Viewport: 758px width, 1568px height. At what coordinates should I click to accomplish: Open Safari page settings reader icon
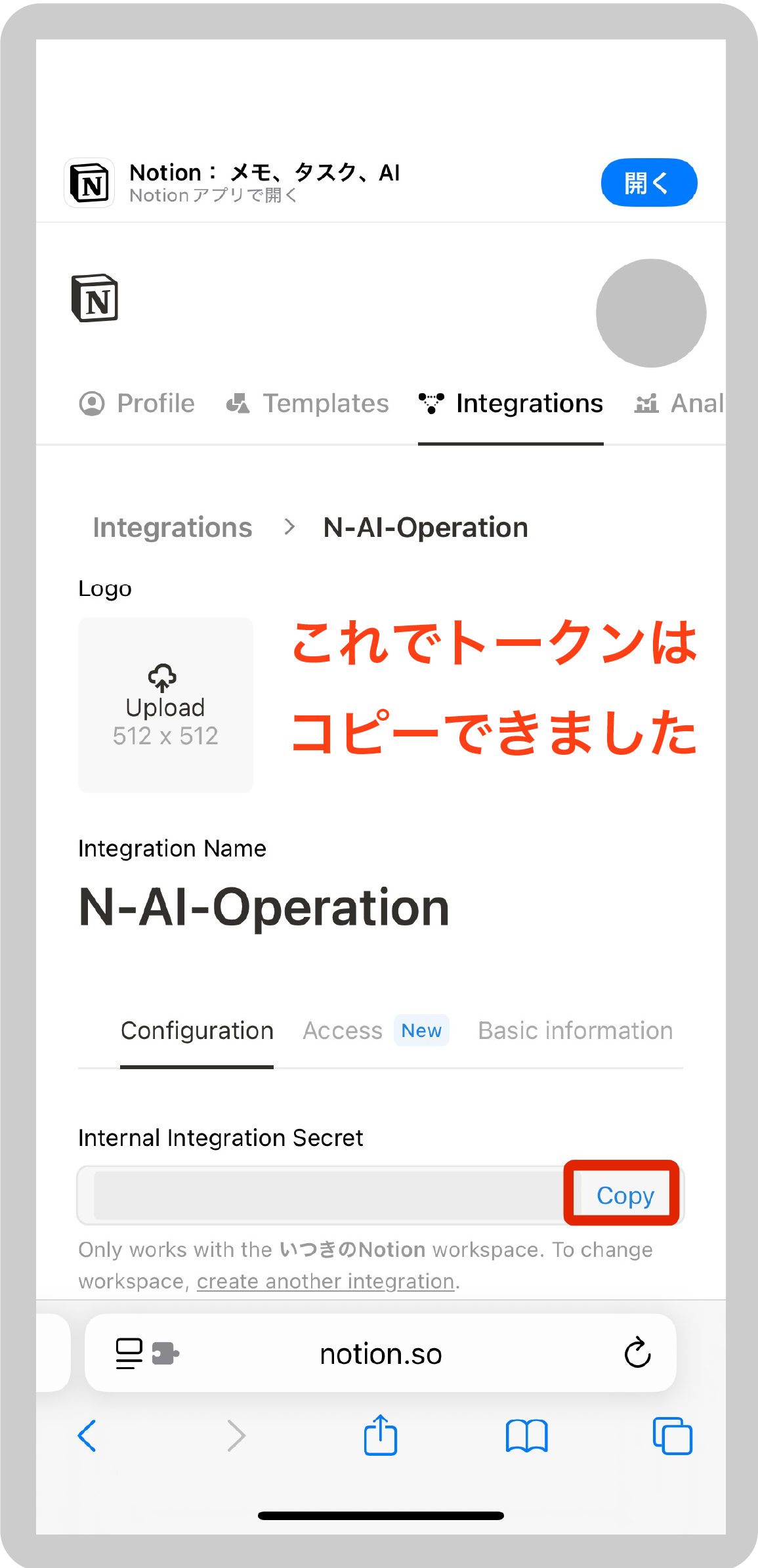pos(129,1353)
